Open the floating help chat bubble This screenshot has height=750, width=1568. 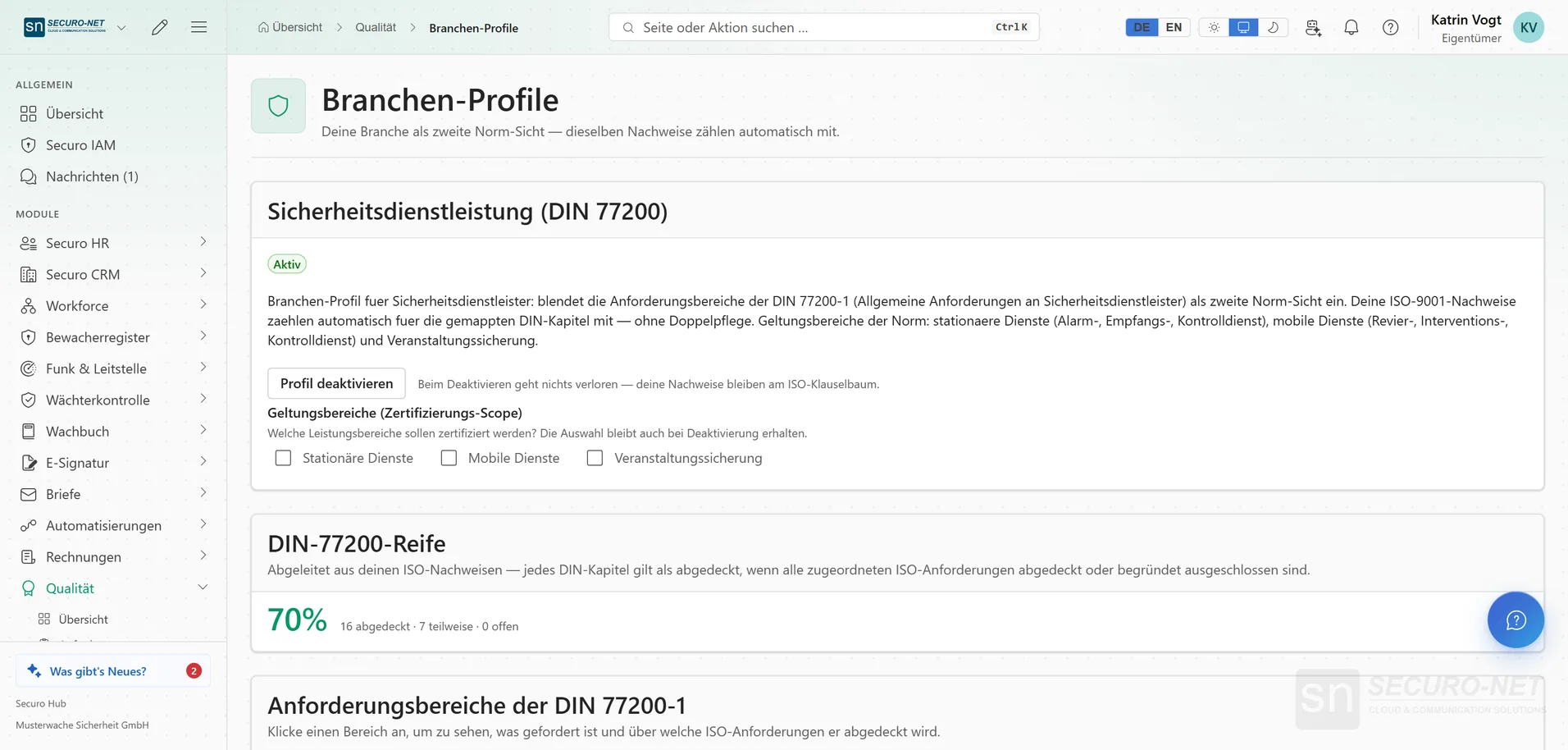pyautogui.click(x=1516, y=620)
